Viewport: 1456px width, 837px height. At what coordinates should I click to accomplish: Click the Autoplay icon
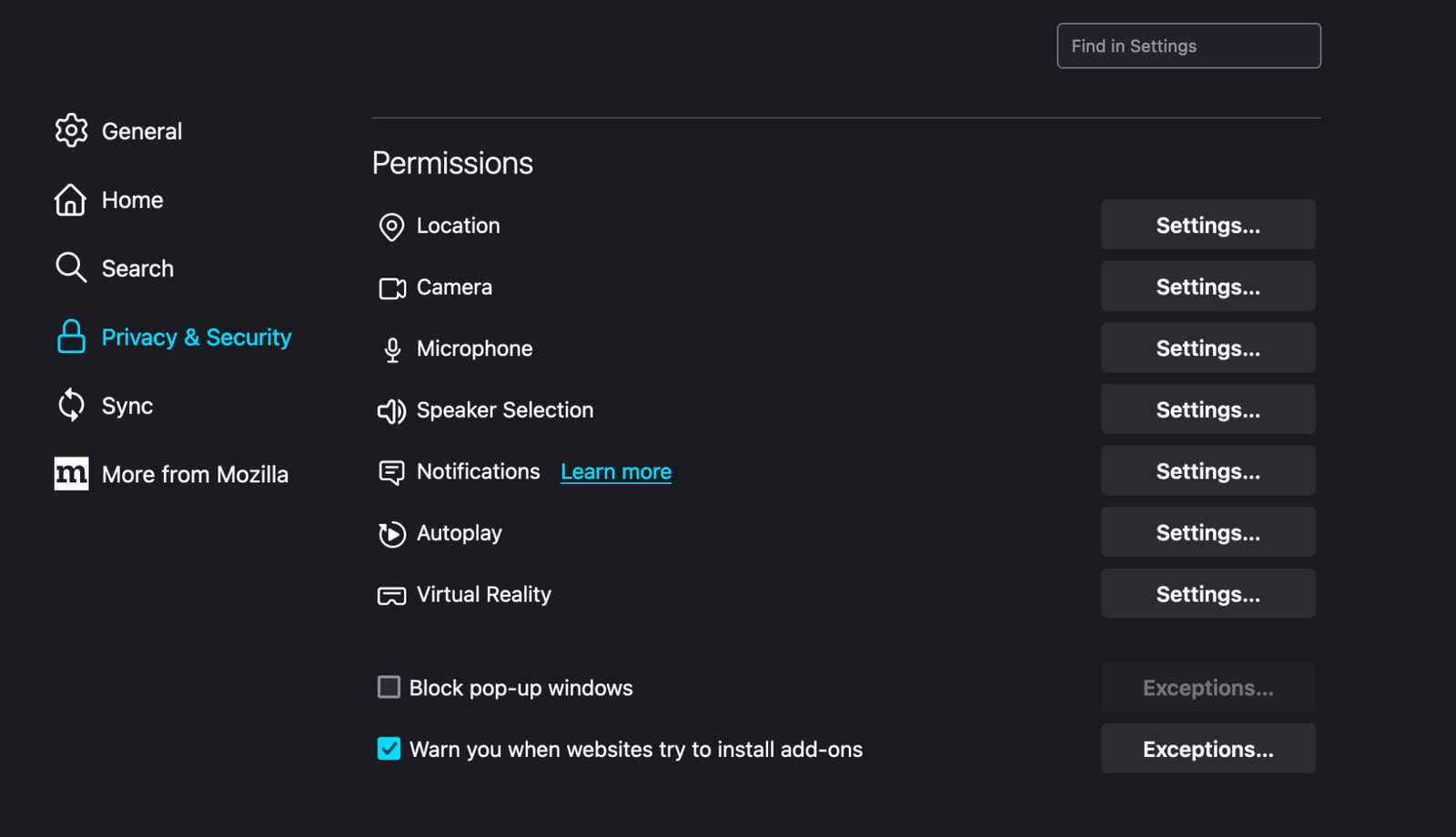point(391,534)
